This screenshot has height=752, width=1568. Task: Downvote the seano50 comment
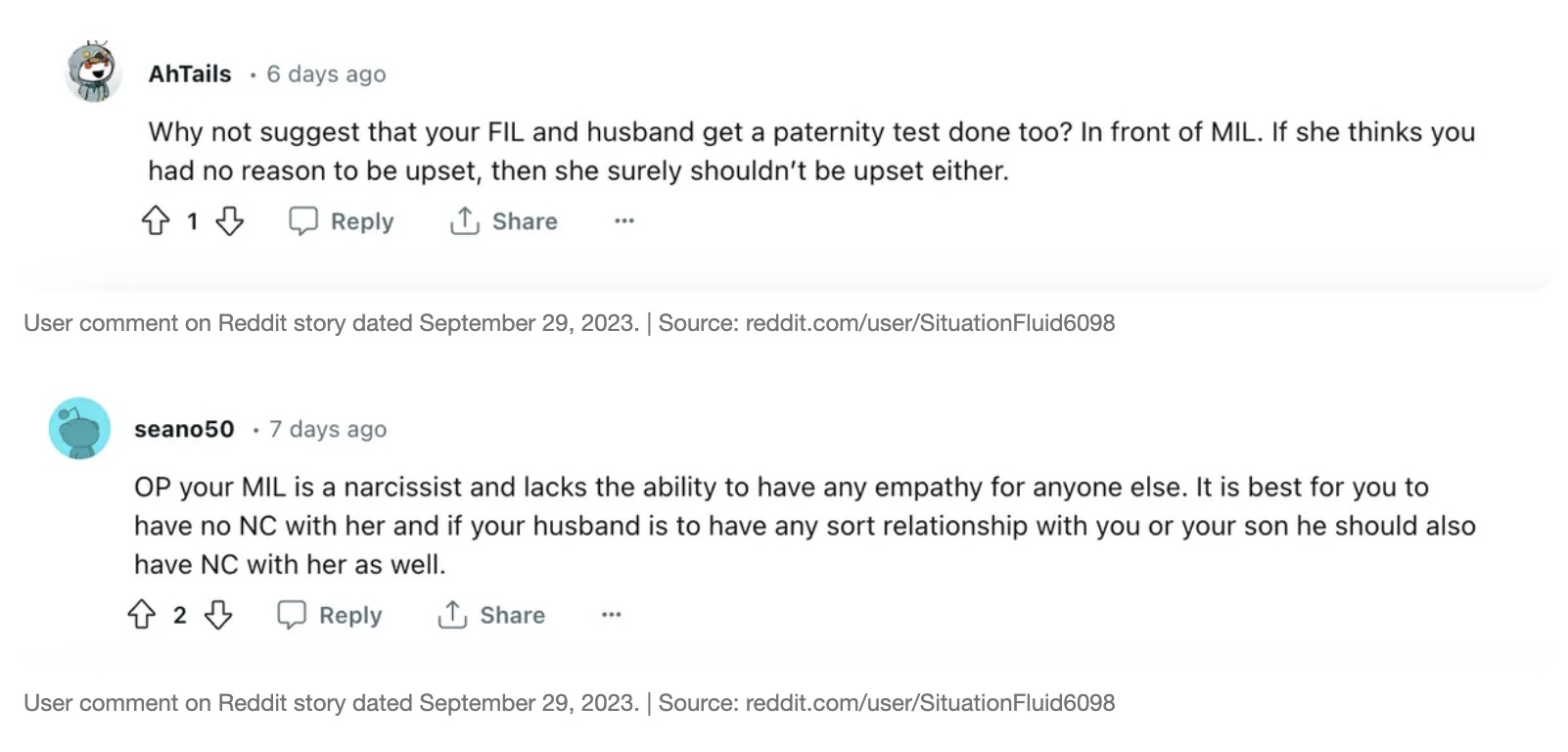pyautogui.click(x=217, y=615)
